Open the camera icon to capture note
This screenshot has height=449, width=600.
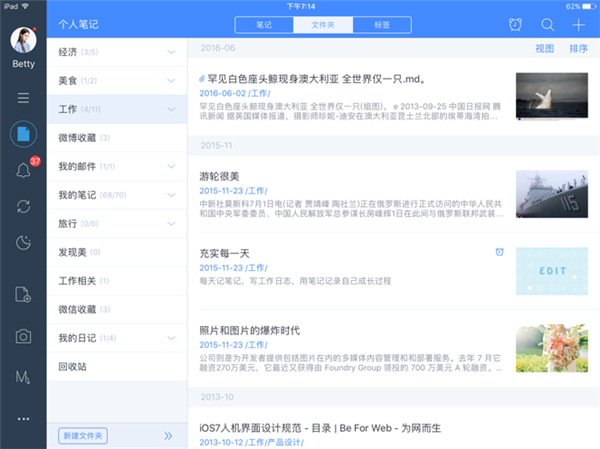22,335
